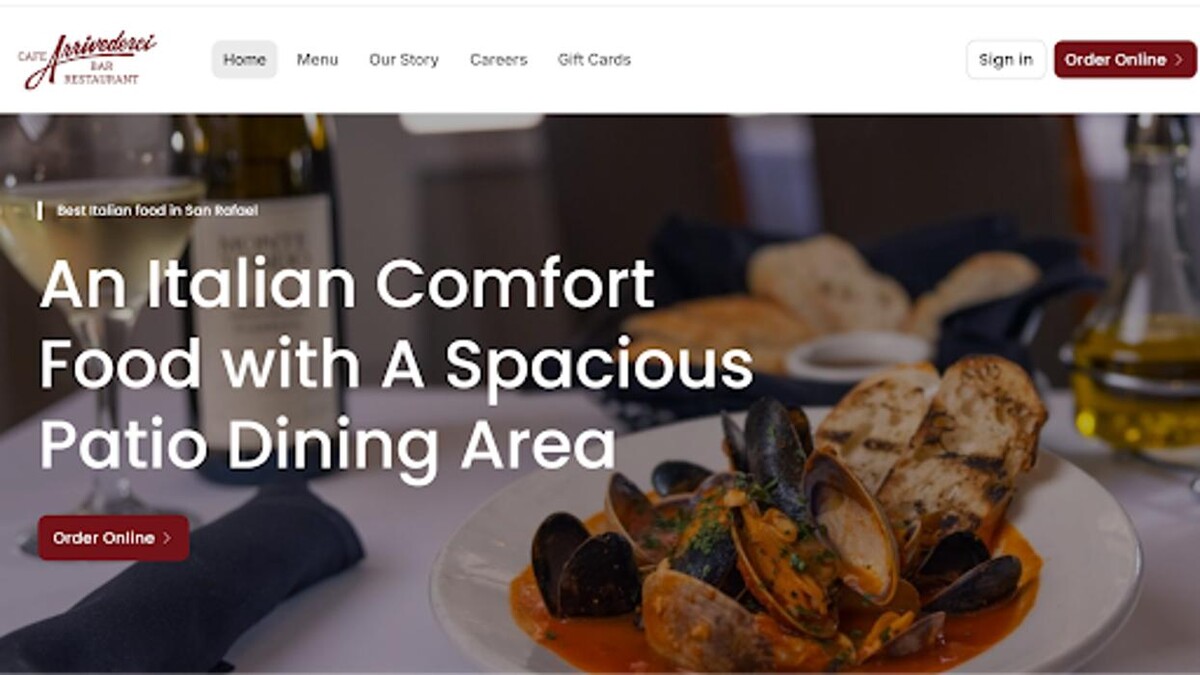Click the Order Online button below the headline
The height and width of the screenshot is (675, 1200).
point(113,538)
